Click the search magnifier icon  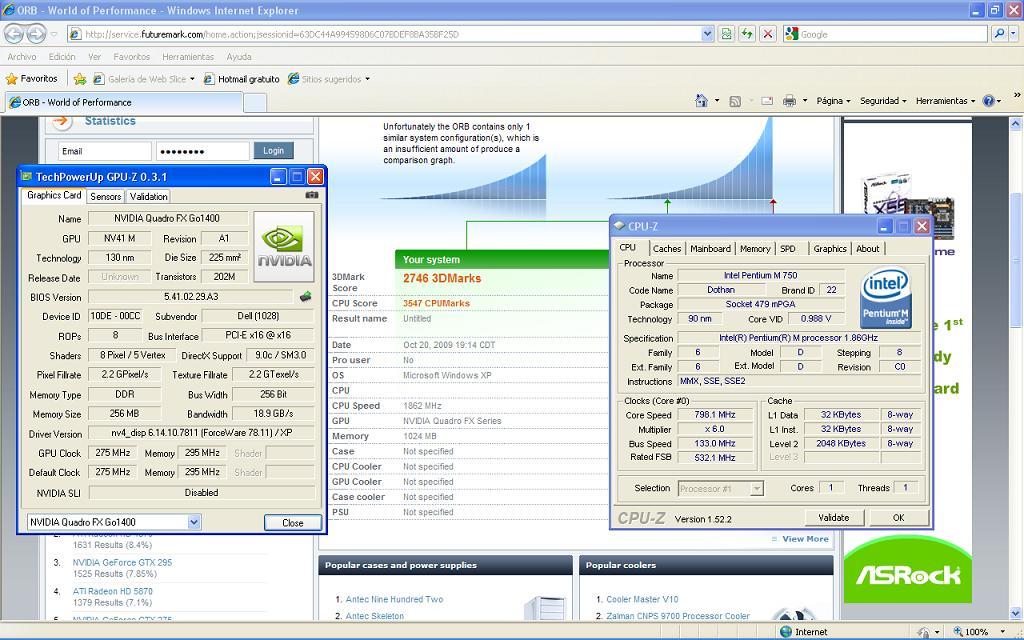pyautogui.click(x=999, y=34)
